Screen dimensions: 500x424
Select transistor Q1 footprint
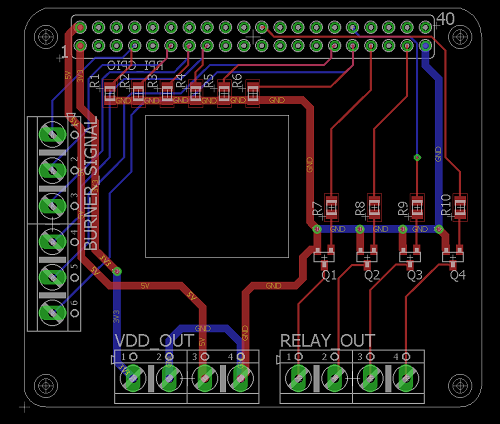[324, 257]
